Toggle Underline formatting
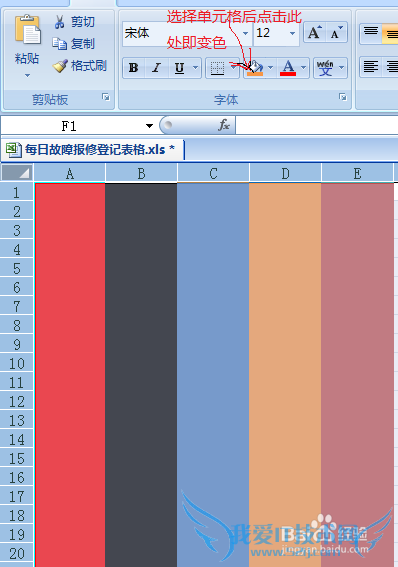The width and height of the screenshot is (398, 567). click(x=179, y=68)
